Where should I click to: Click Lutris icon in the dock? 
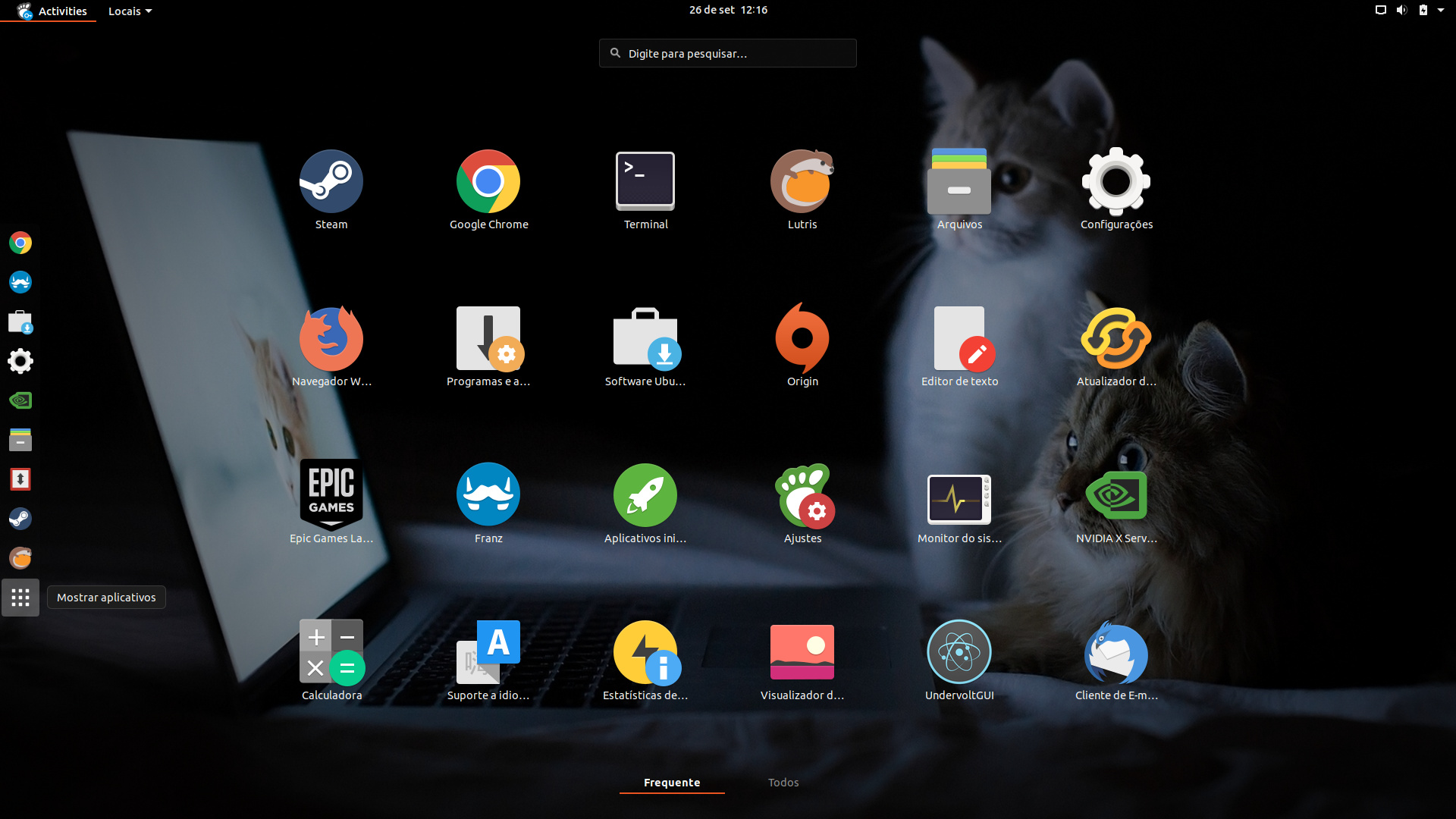point(20,558)
